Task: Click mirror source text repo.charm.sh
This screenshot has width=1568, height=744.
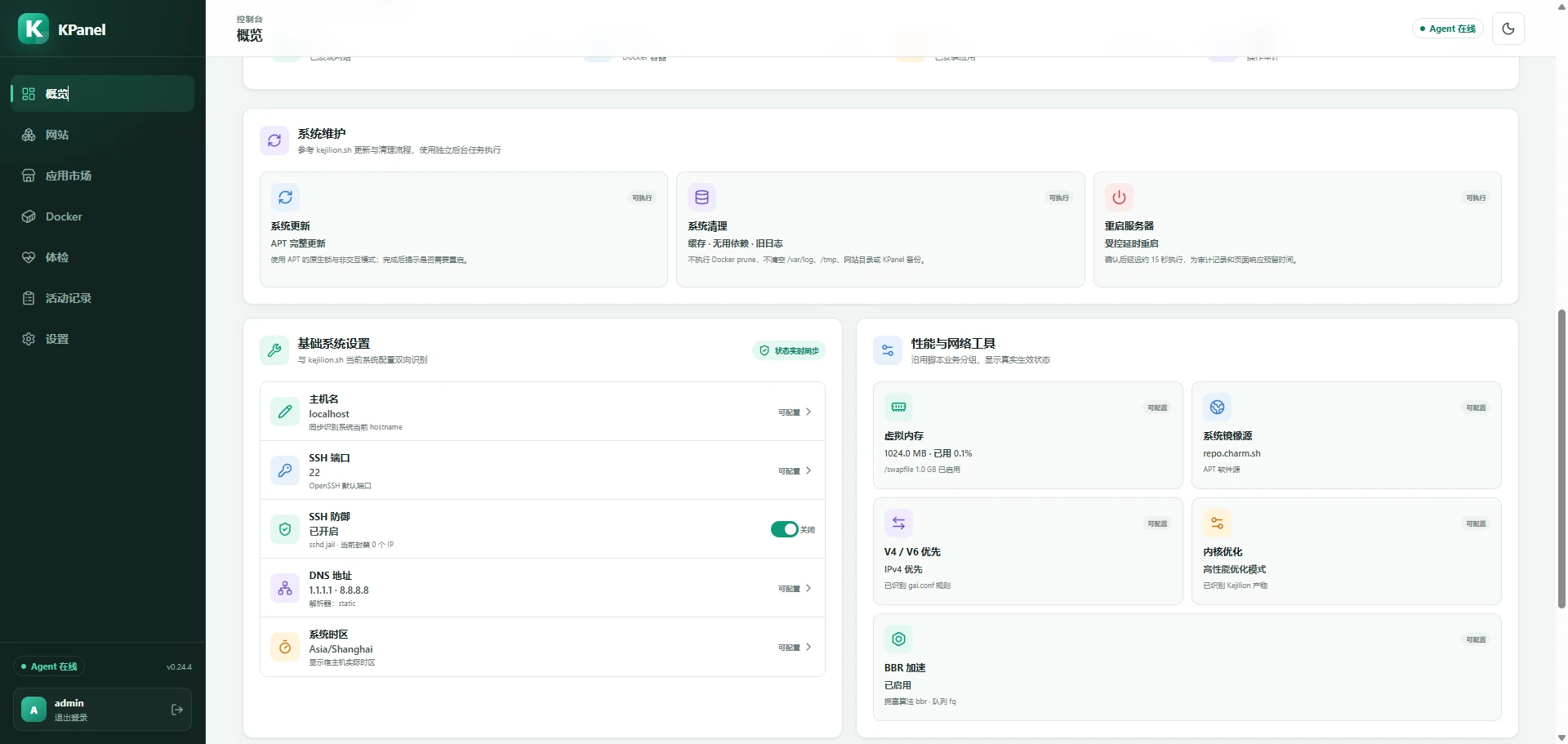Action: 1232,453
